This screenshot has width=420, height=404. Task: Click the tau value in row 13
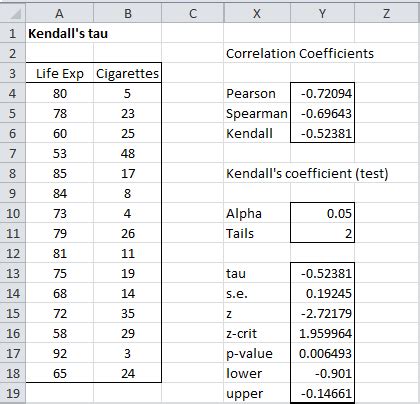coord(322,273)
